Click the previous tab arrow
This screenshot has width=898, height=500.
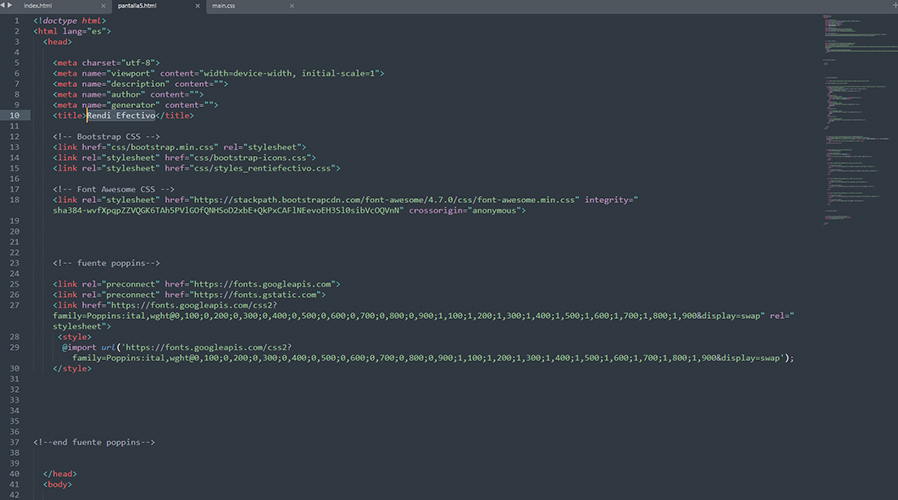[5, 5]
